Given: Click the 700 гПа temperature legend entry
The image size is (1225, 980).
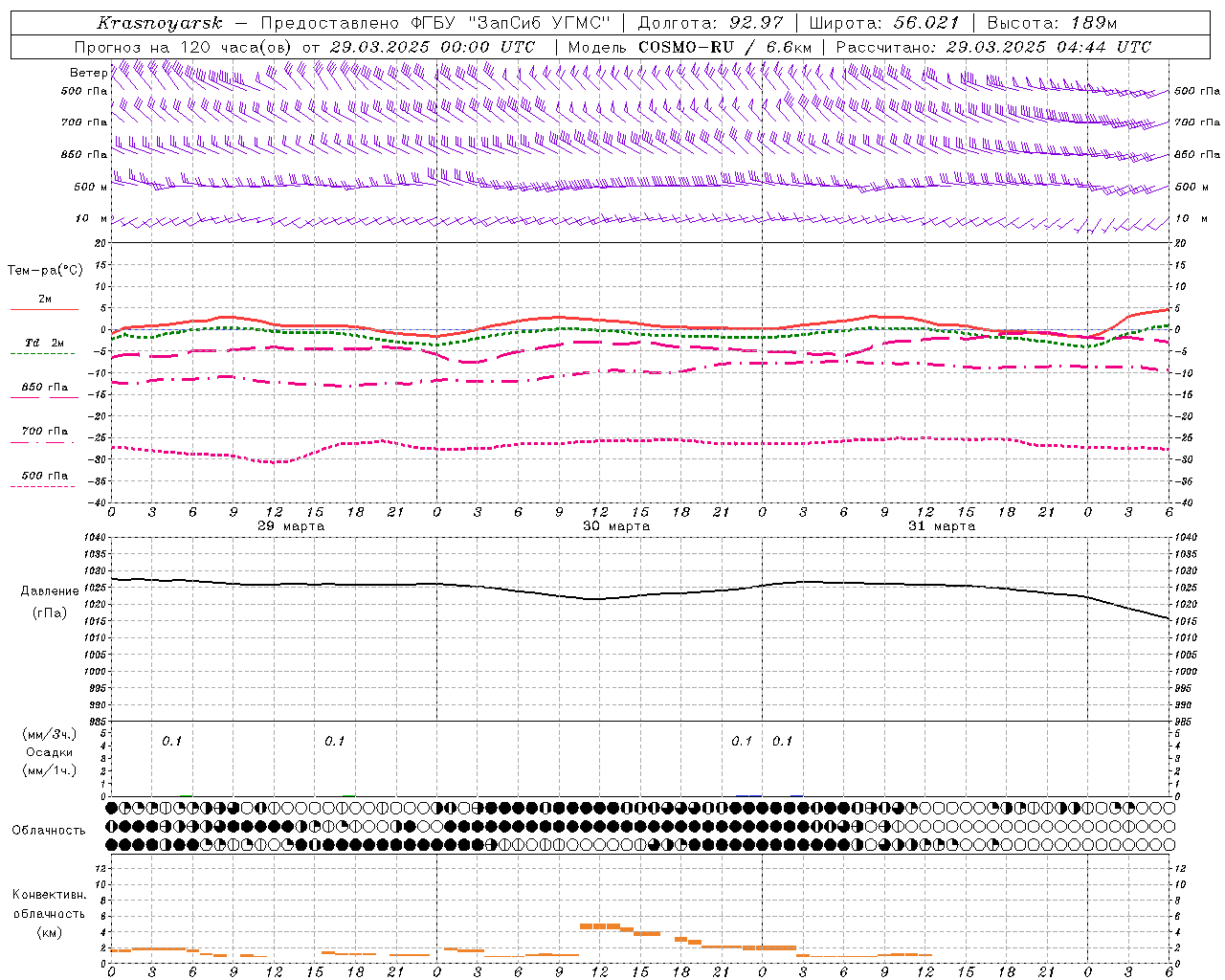Looking at the screenshot, I should [44, 432].
